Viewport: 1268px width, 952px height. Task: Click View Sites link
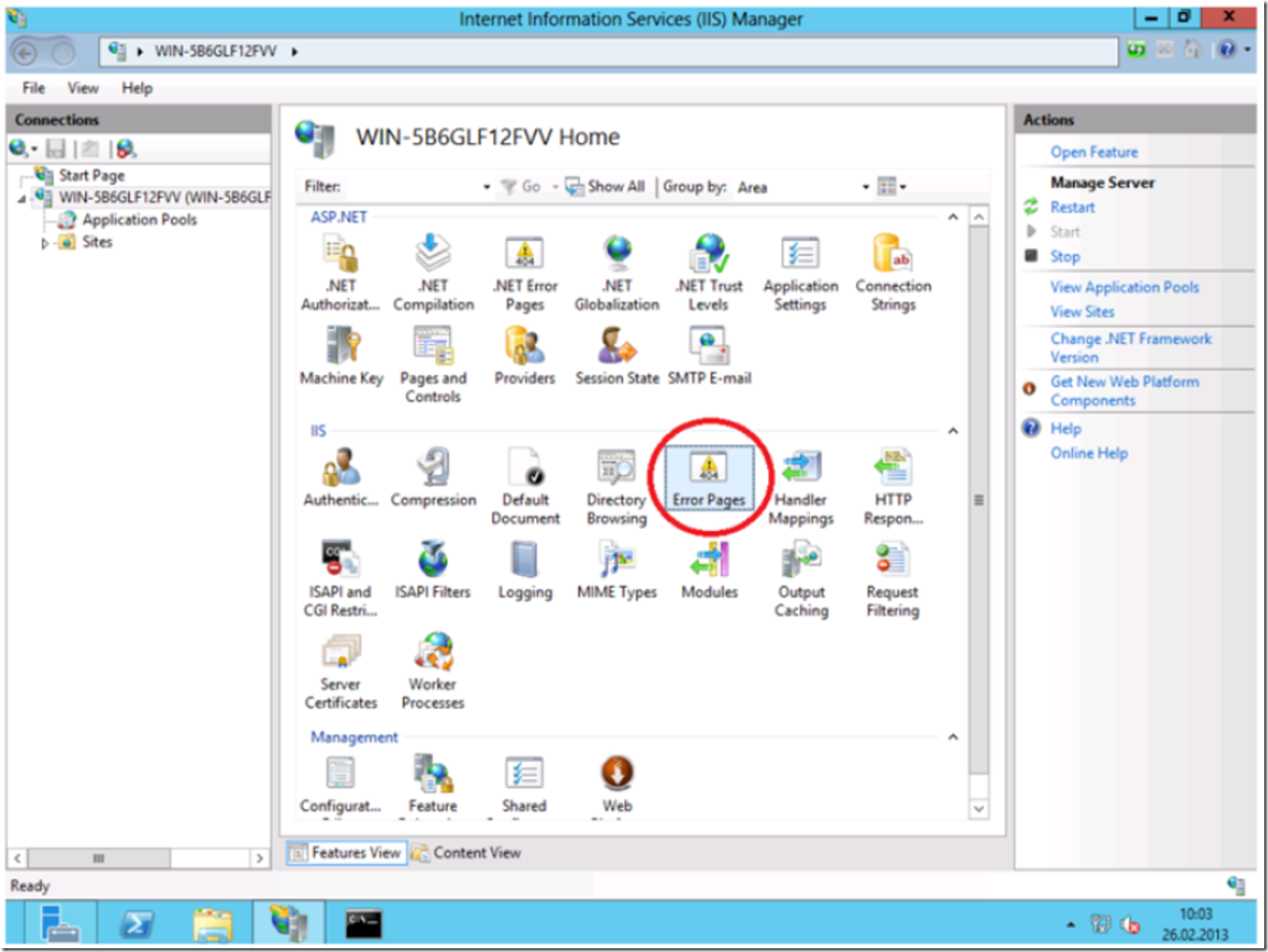(1082, 311)
